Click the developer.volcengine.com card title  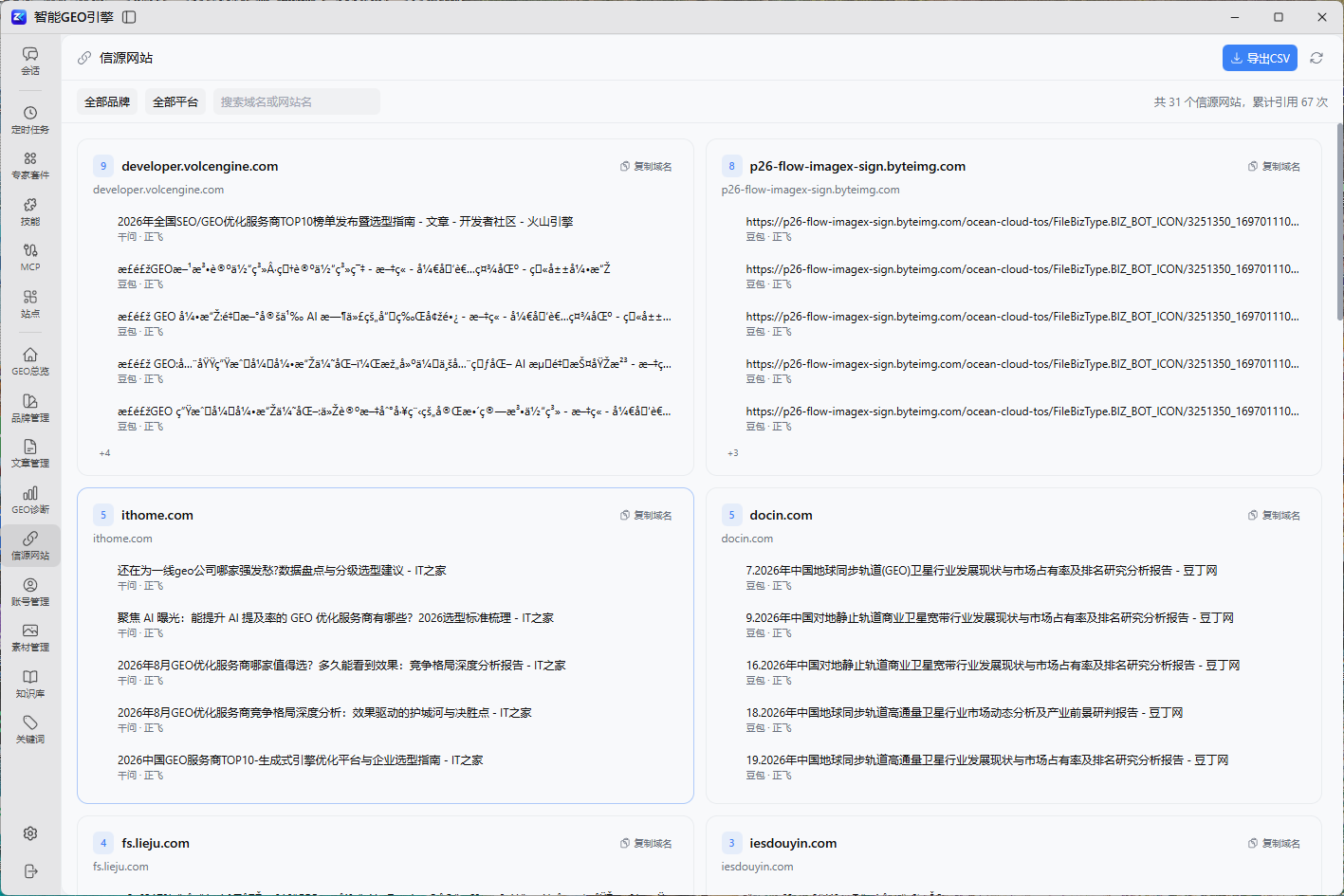click(200, 166)
